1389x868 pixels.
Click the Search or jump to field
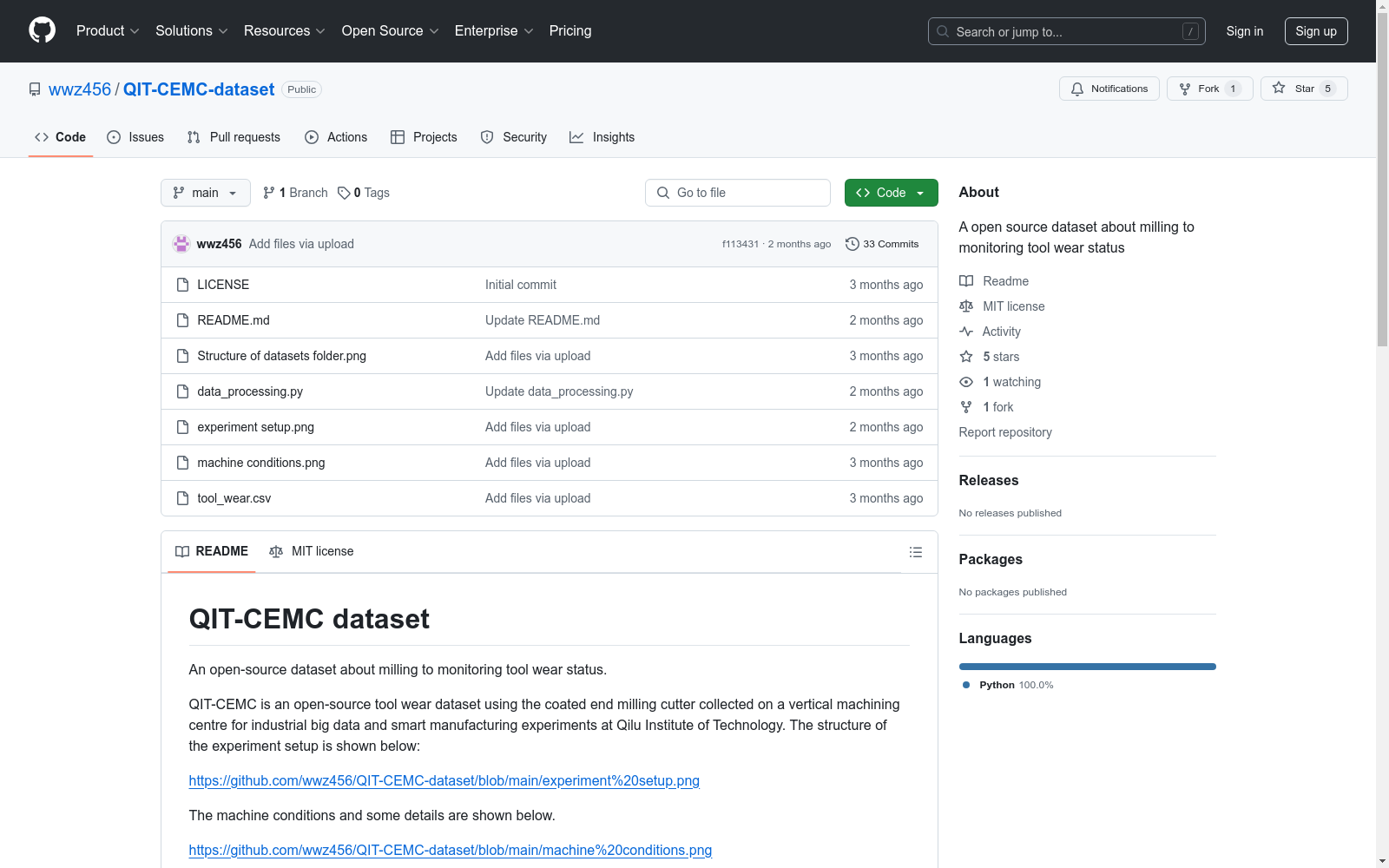(x=1067, y=31)
